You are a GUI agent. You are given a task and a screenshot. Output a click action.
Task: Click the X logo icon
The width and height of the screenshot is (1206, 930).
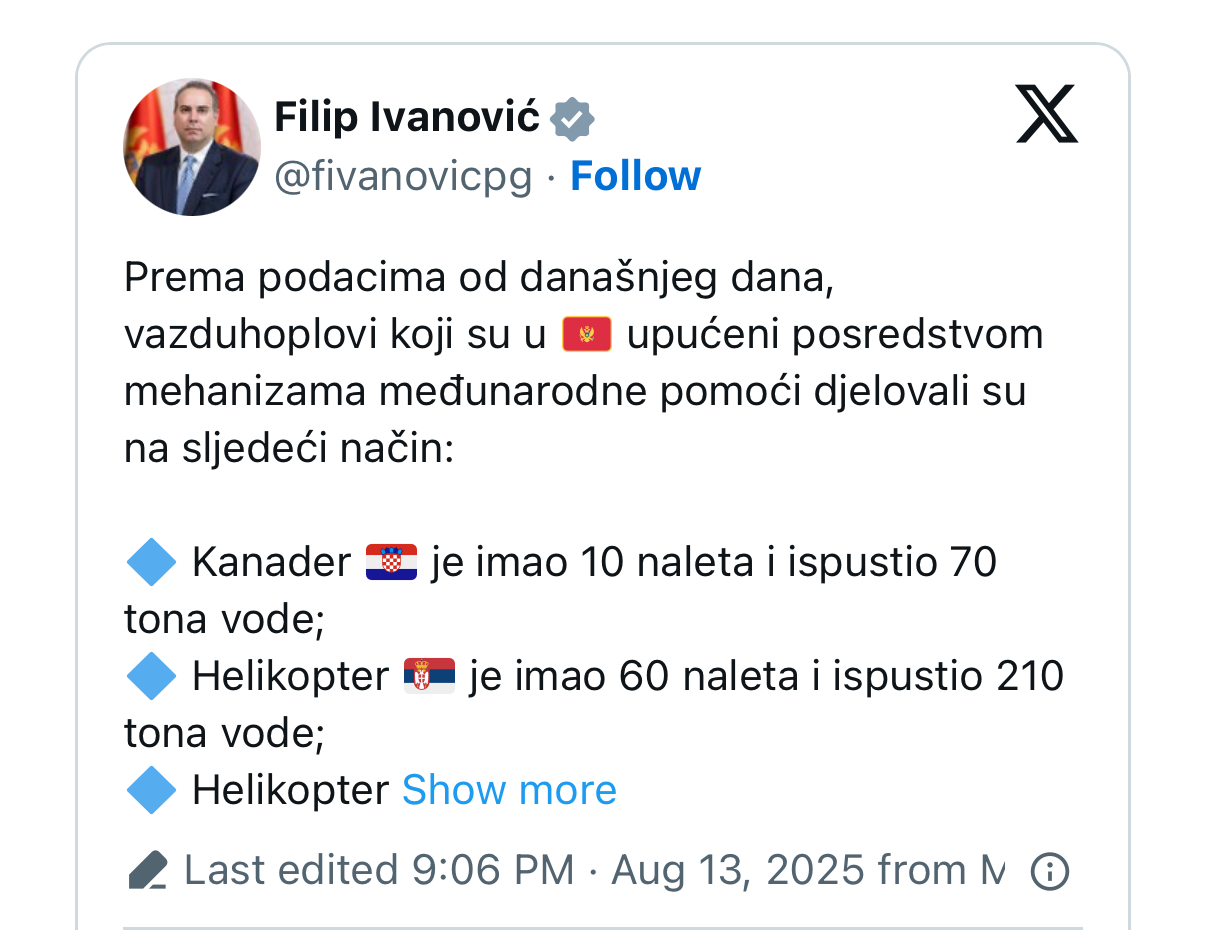pos(1047,114)
